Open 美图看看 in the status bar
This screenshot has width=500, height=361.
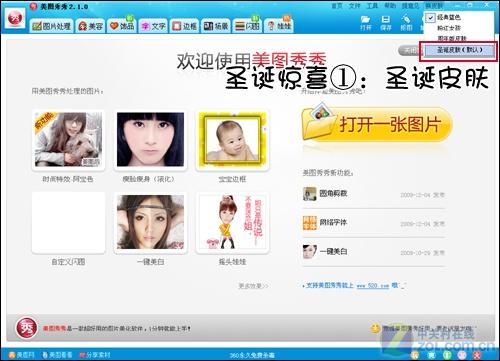tap(57, 355)
